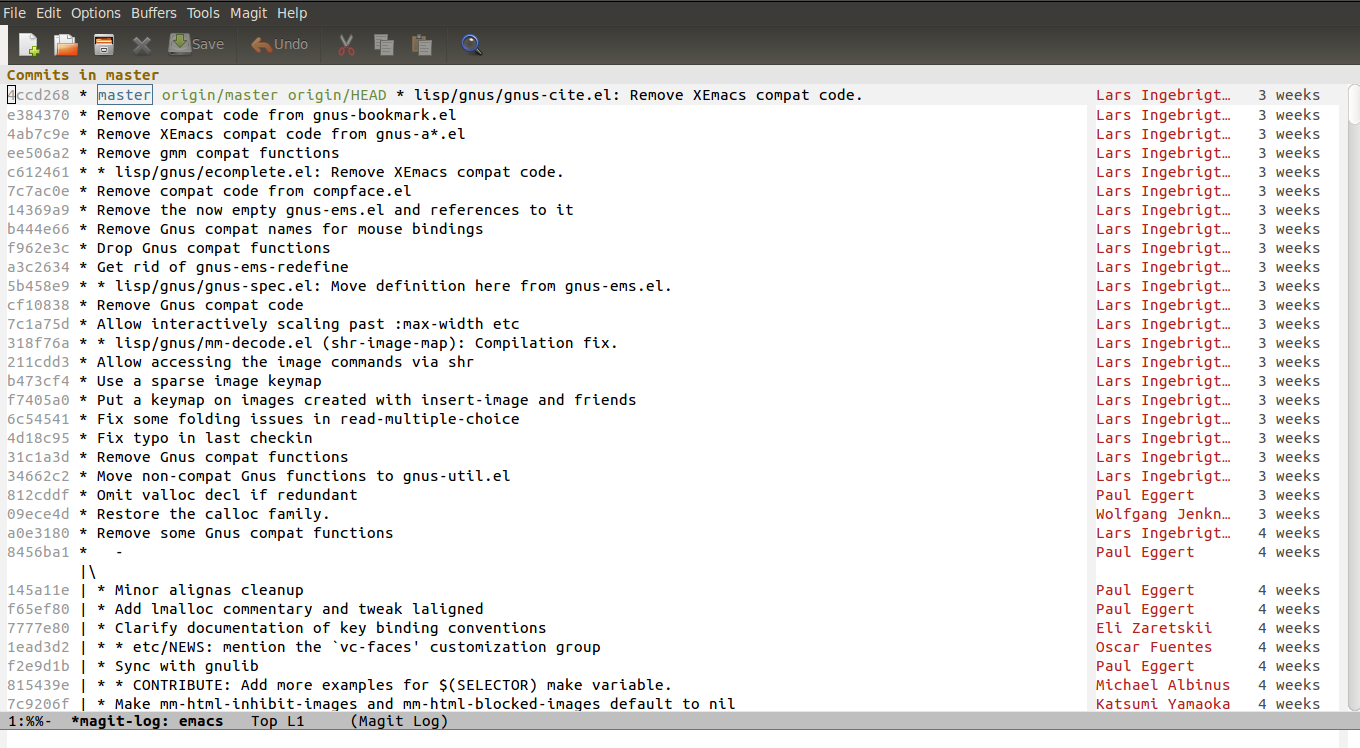Select commit hash 318f76a
Image resolution: width=1360 pixels, height=748 pixels.
point(39,343)
